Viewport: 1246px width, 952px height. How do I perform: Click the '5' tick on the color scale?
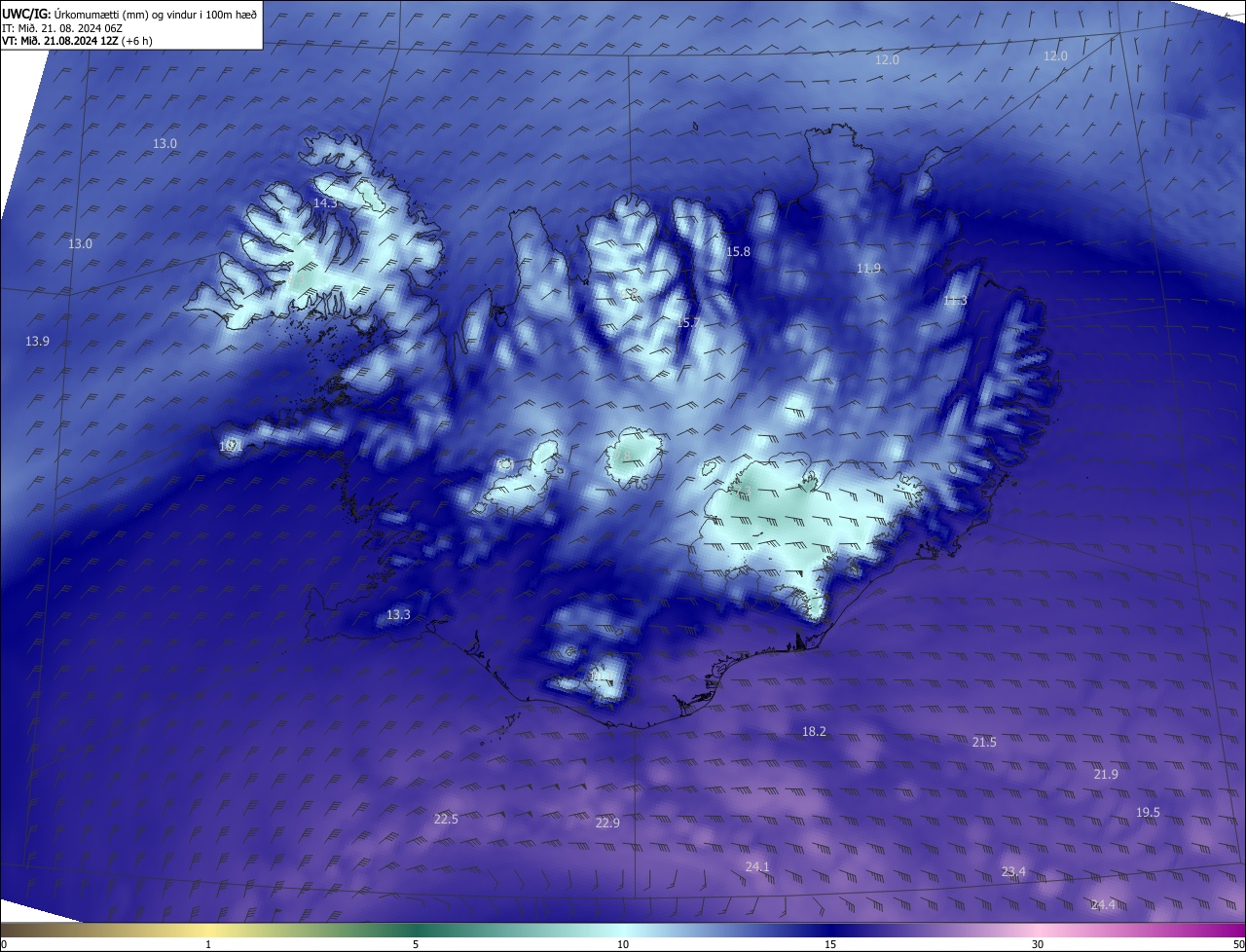(416, 944)
